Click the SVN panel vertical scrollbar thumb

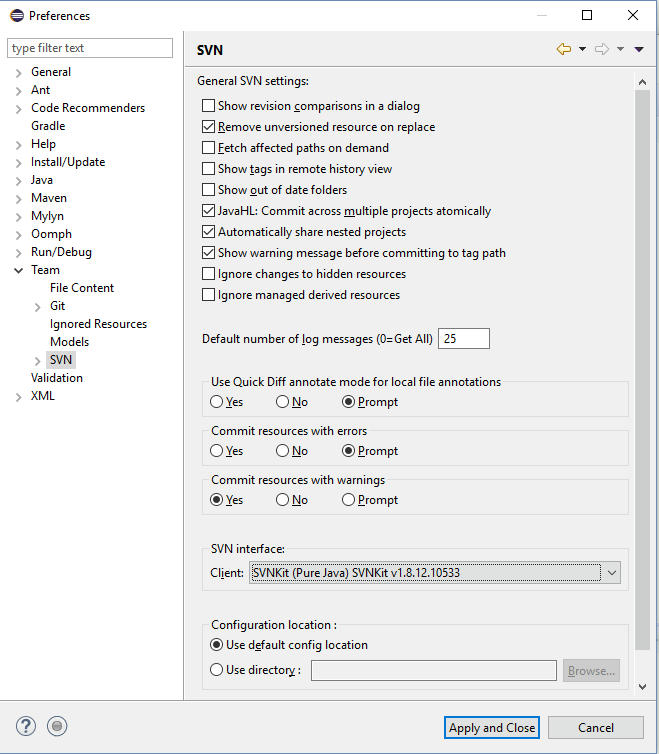pos(642,369)
